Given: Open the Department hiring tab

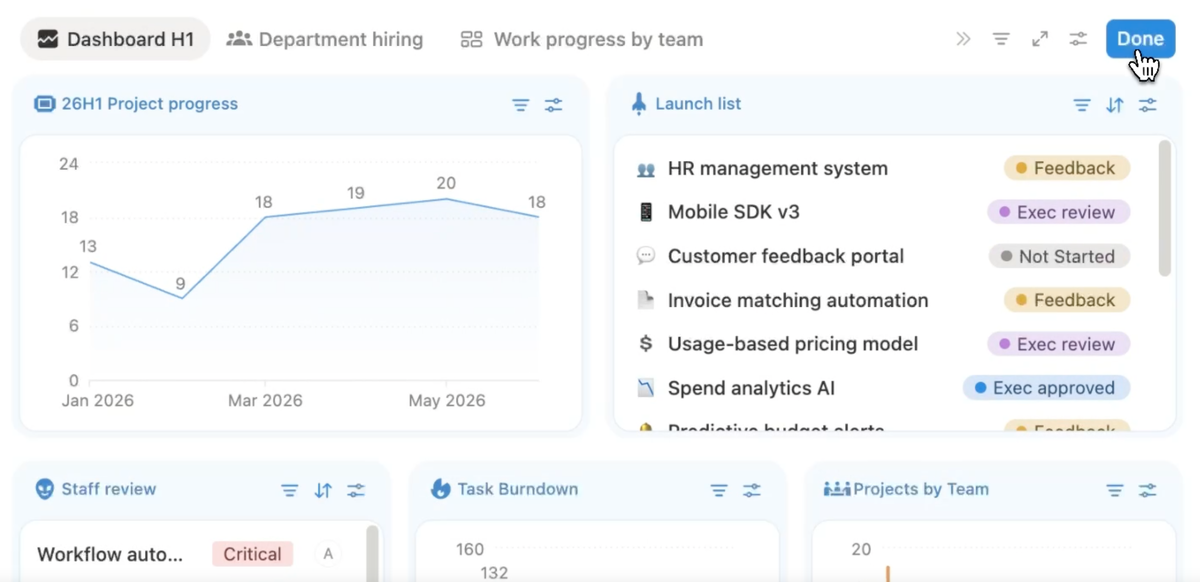Looking at the screenshot, I should (x=325, y=39).
